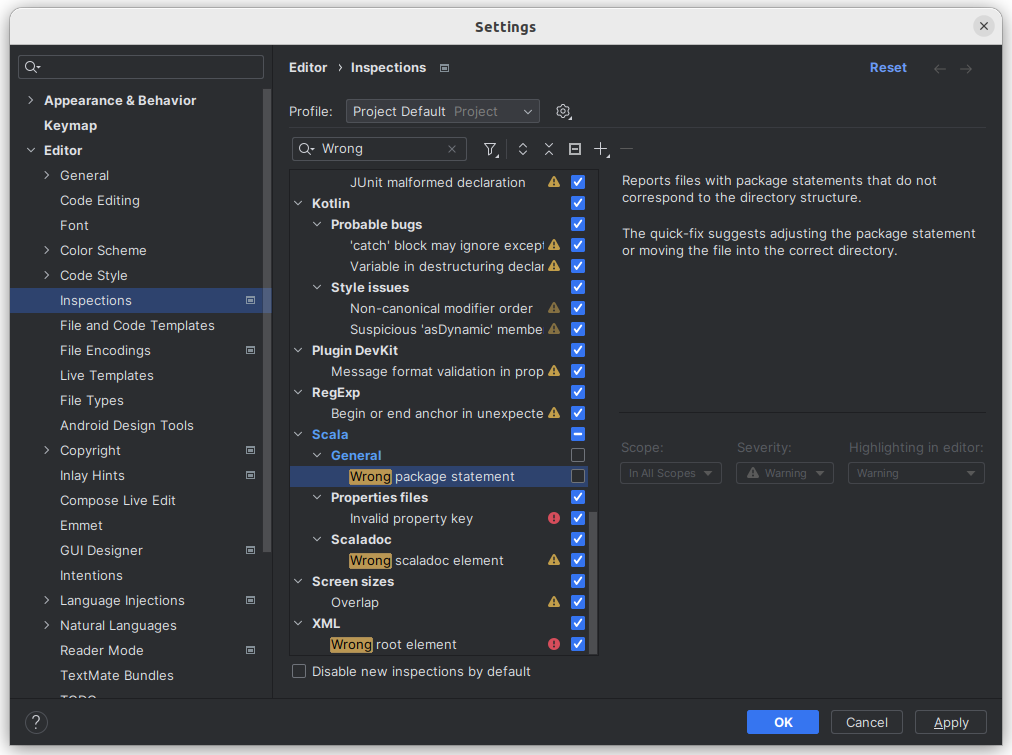1012x755 pixels.
Task: Open the inspection filter funnel menu
Action: (x=490, y=149)
